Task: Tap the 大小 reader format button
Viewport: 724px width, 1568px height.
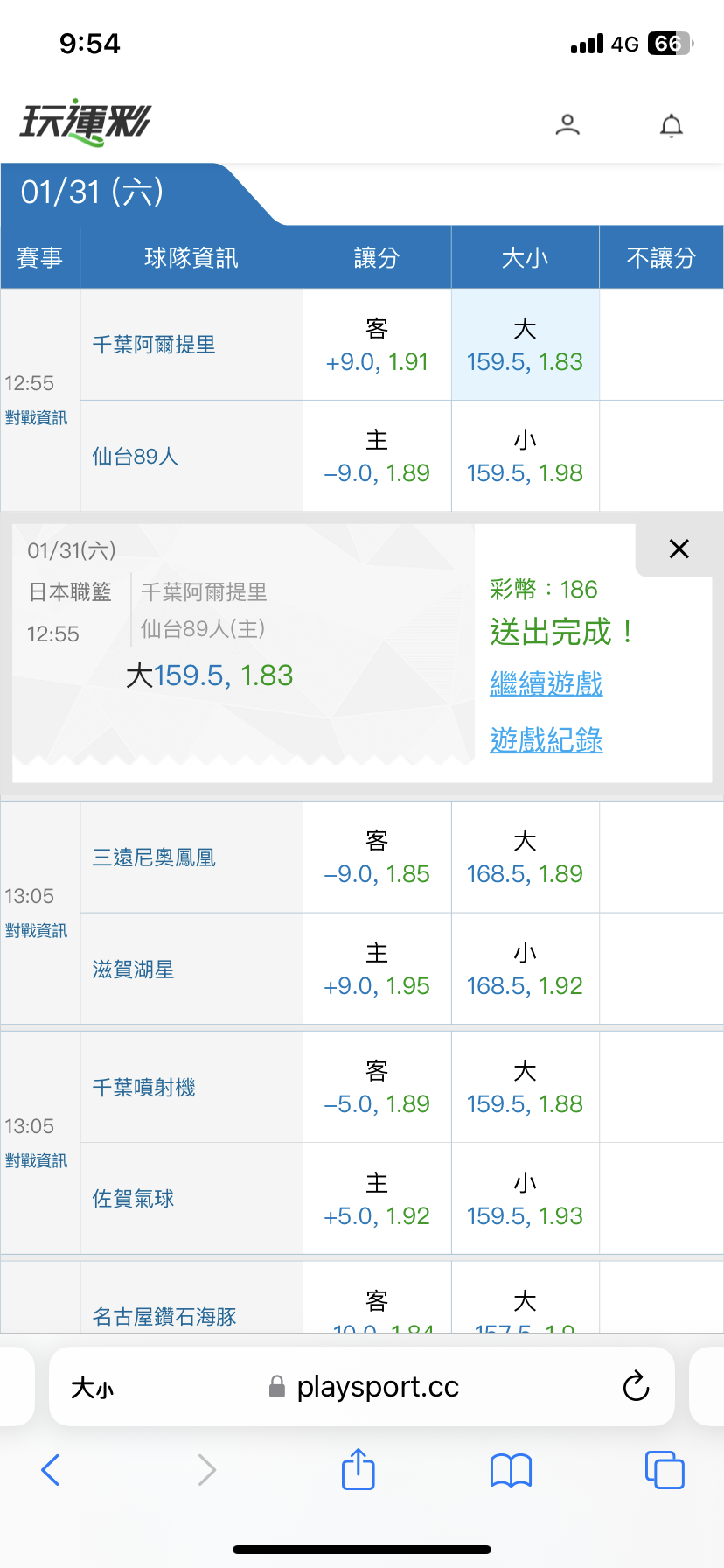Action: coord(92,1388)
